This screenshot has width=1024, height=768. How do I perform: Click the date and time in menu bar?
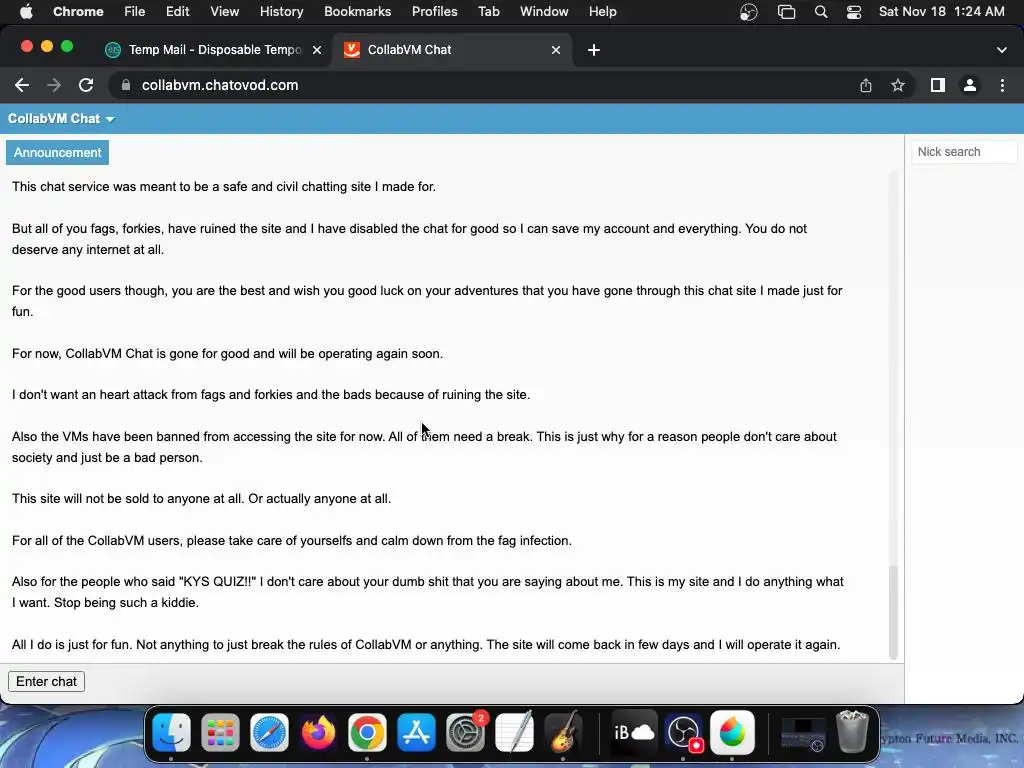pyautogui.click(x=941, y=11)
